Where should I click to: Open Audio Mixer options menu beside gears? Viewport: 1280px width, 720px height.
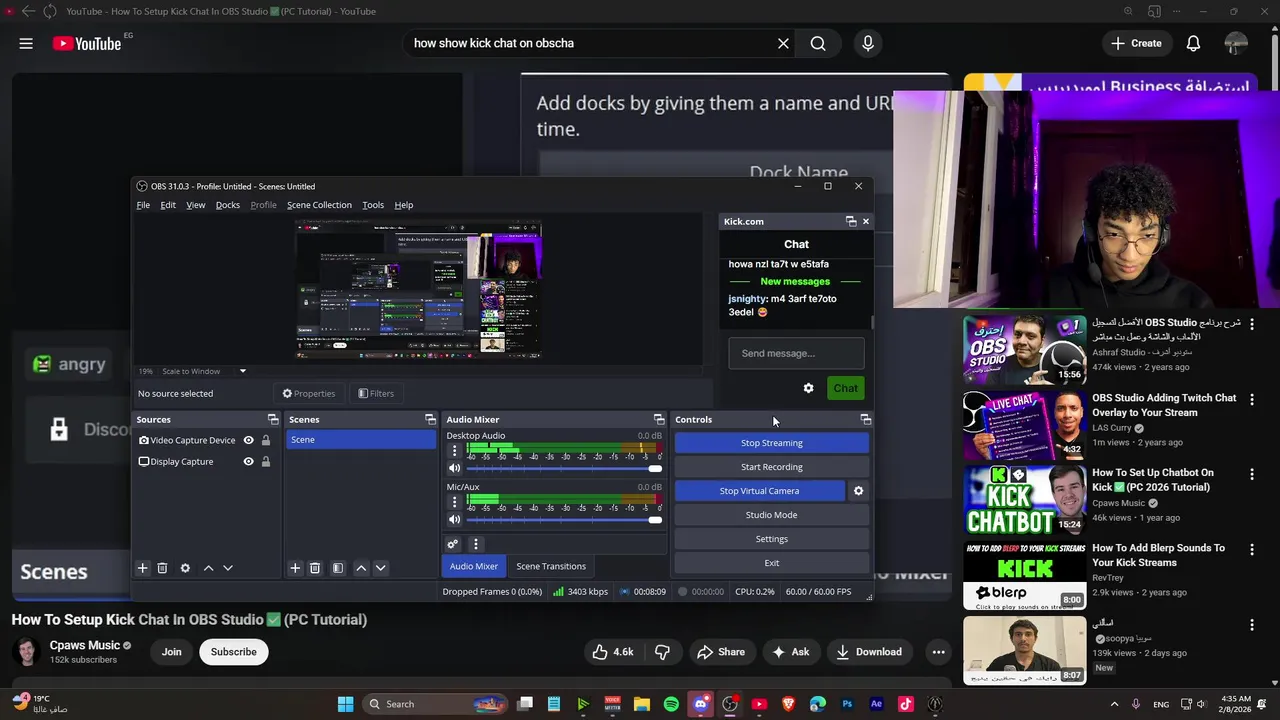click(476, 544)
